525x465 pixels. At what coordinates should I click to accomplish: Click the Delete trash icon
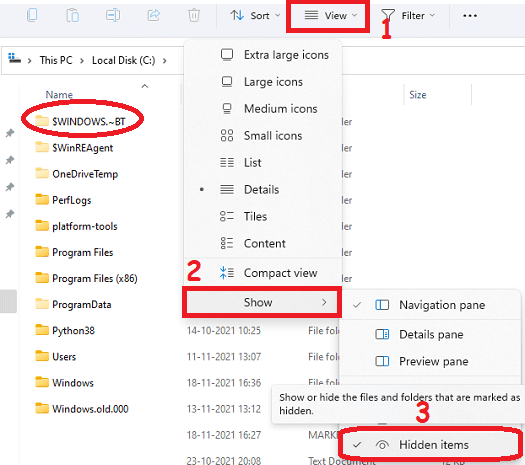(194, 15)
